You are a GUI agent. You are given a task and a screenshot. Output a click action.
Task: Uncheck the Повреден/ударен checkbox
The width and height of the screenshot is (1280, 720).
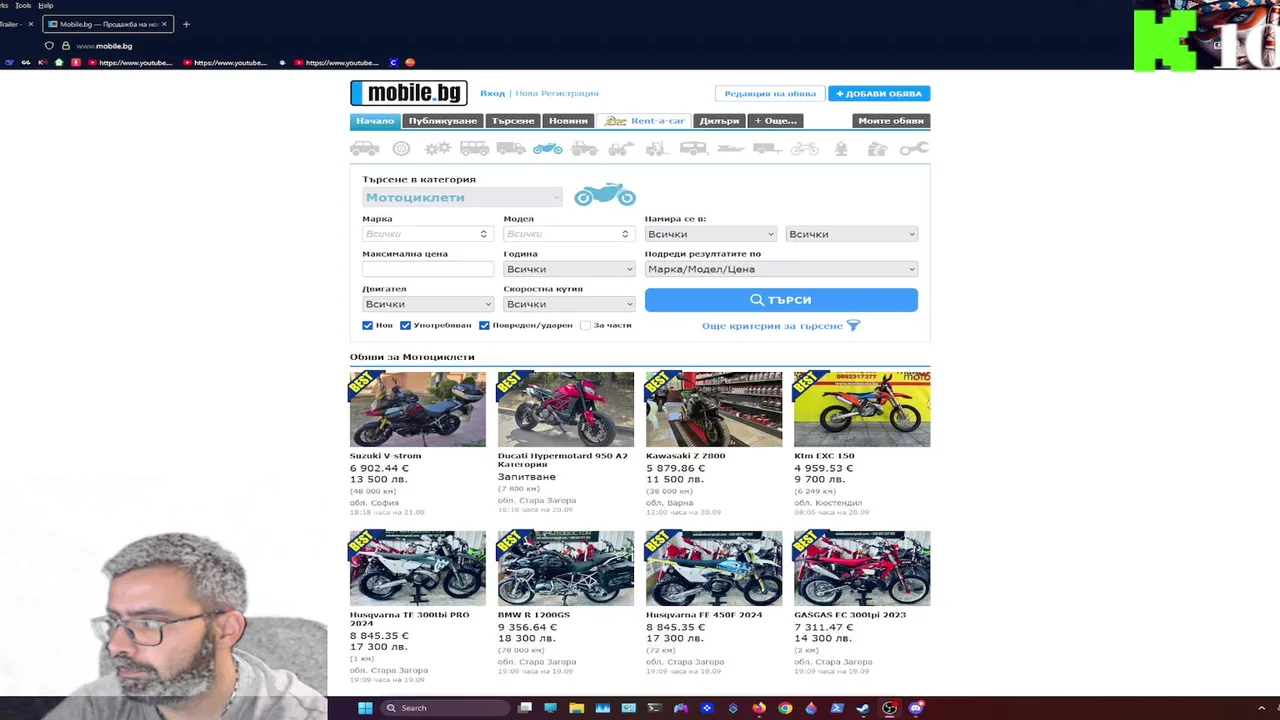484,325
